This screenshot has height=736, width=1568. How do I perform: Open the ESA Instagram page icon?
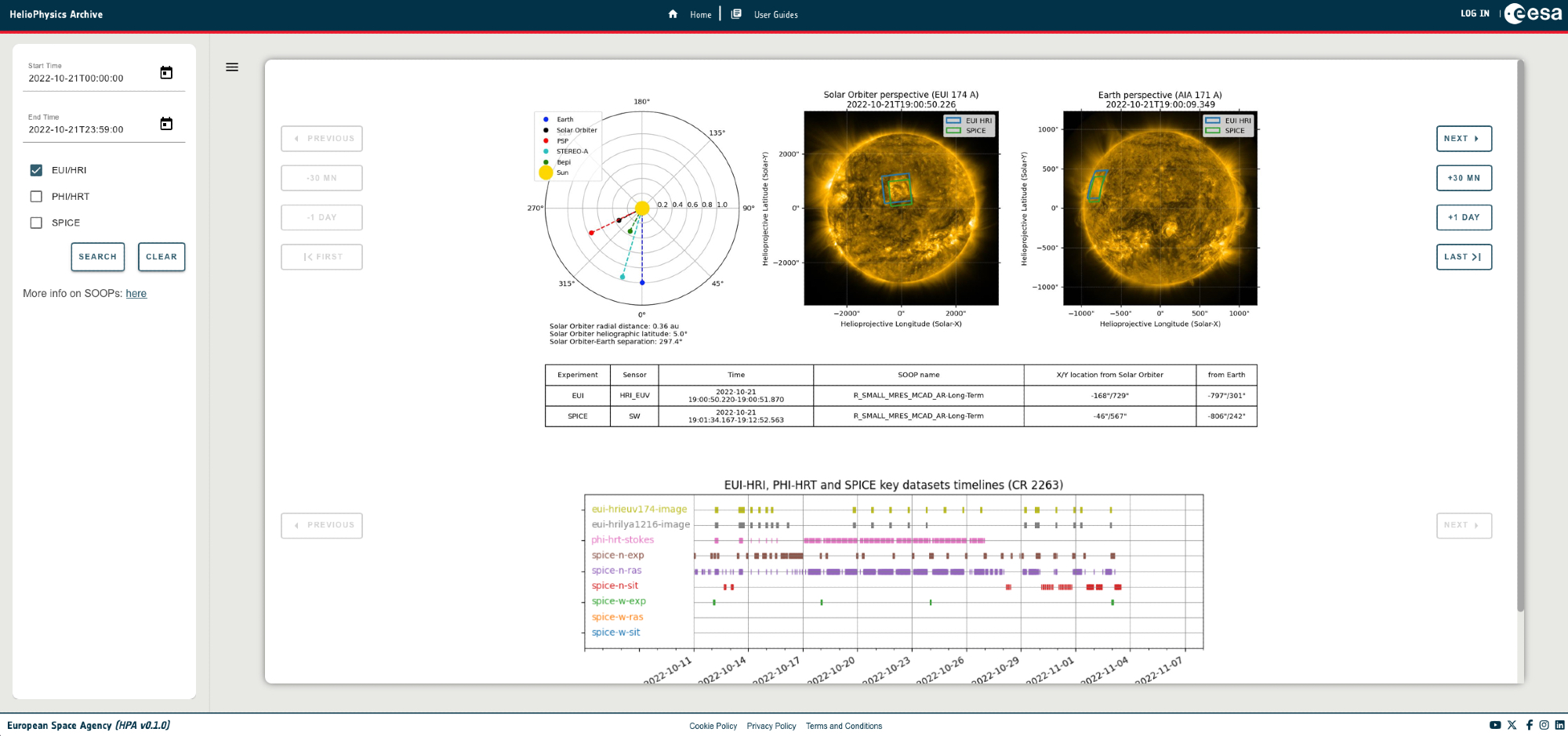(x=1544, y=726)
